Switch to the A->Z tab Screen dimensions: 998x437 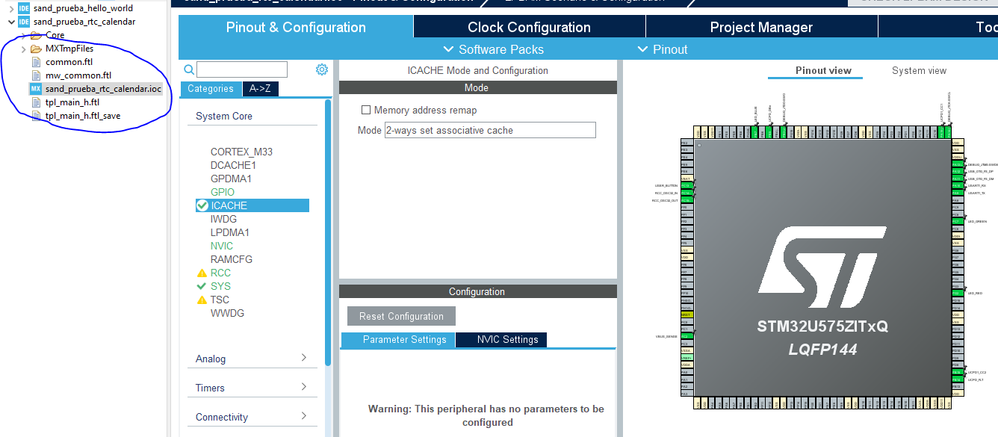(x=260, y=89)
